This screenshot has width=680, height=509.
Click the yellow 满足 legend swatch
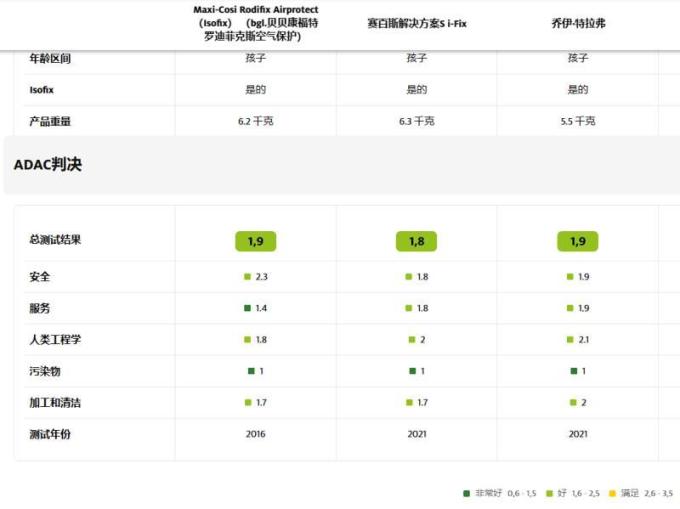(x=612, y=493)
